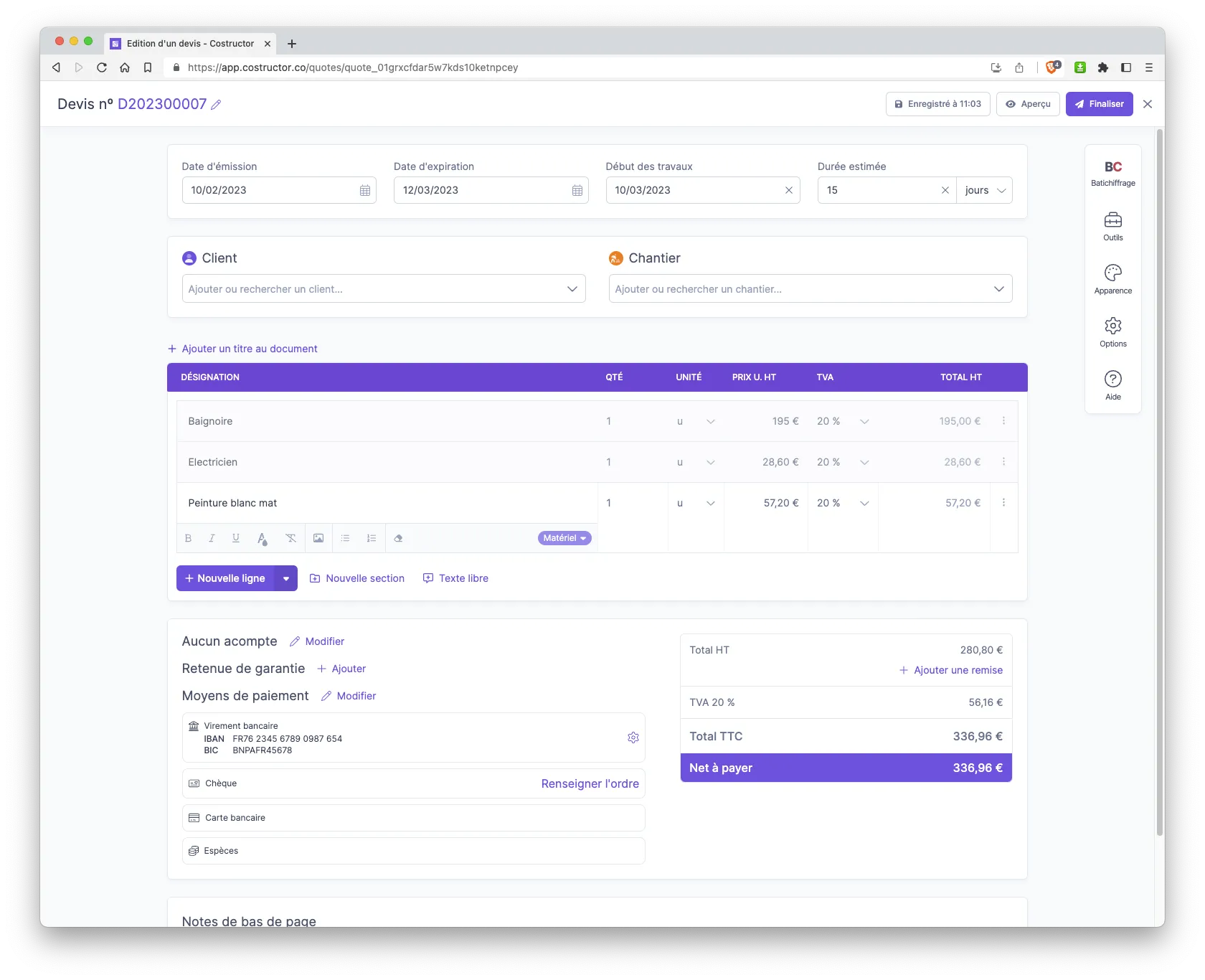
Task: Go to browser home page
Action: point(125,67)
